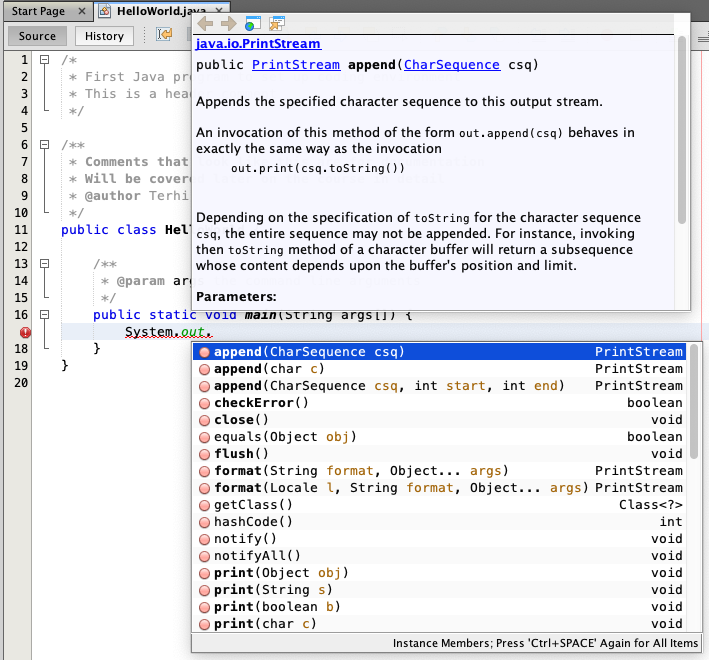Click the Last Edit toolbar icon

point(165,36)
